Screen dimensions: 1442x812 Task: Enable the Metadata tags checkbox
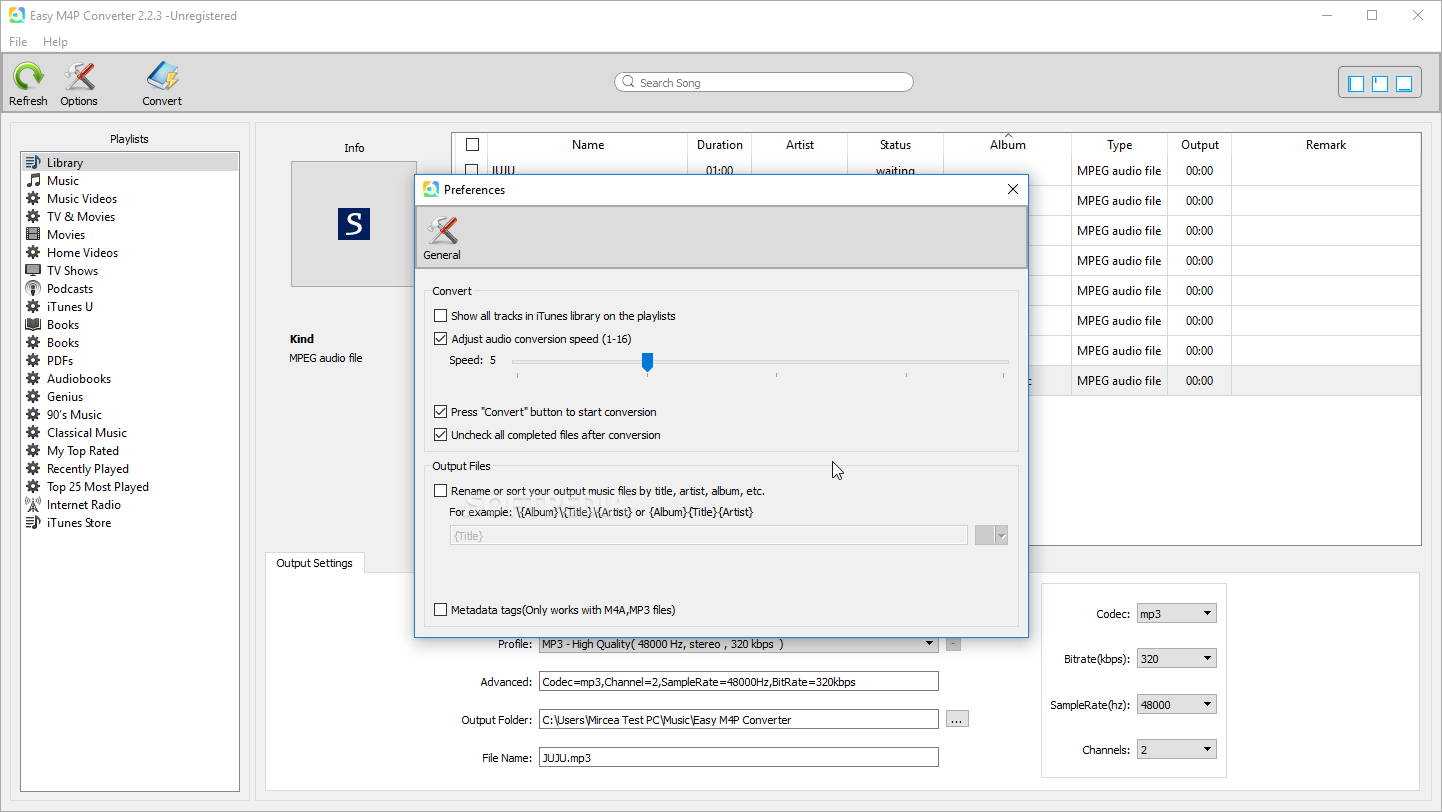[x=441, y=610]
